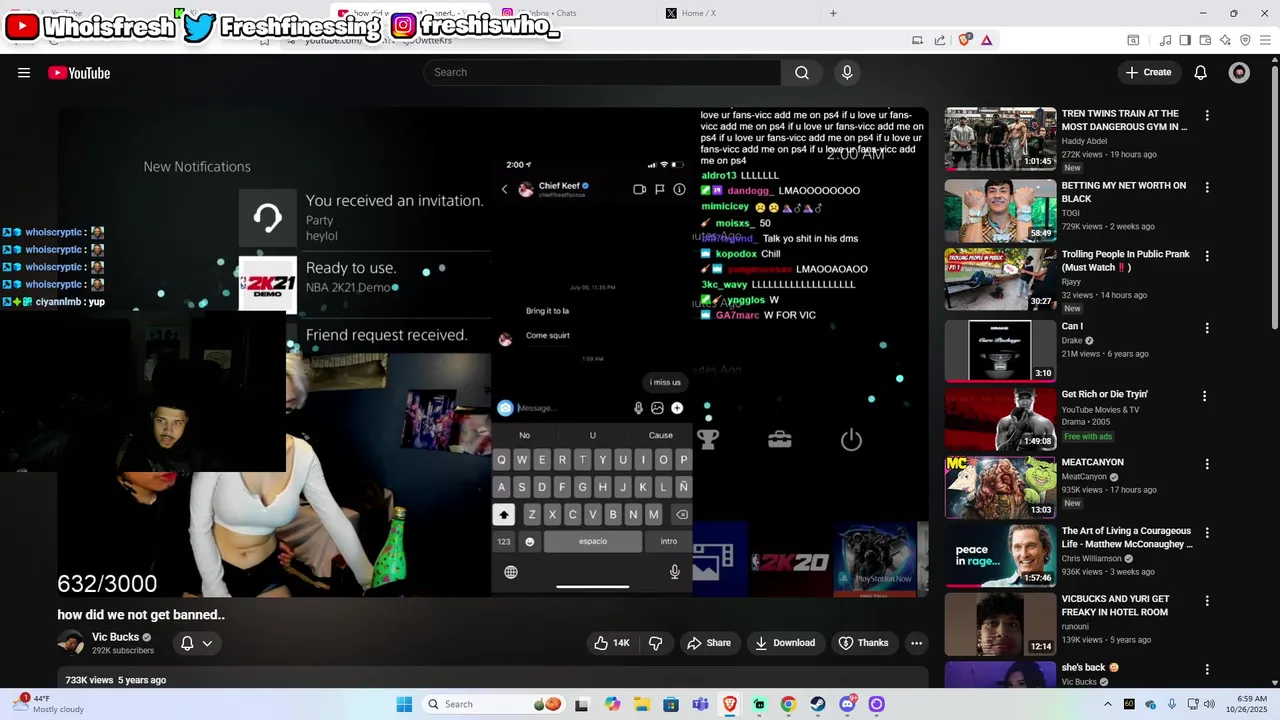
Task: Open Windows Start menu
Action: 404,704
